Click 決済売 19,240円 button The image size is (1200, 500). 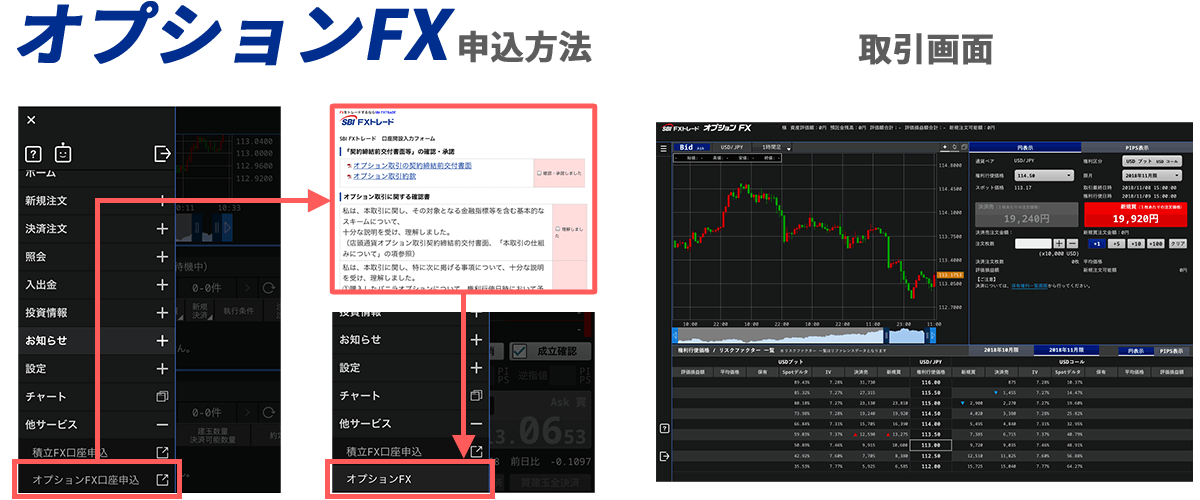(x=1026, y=214)
